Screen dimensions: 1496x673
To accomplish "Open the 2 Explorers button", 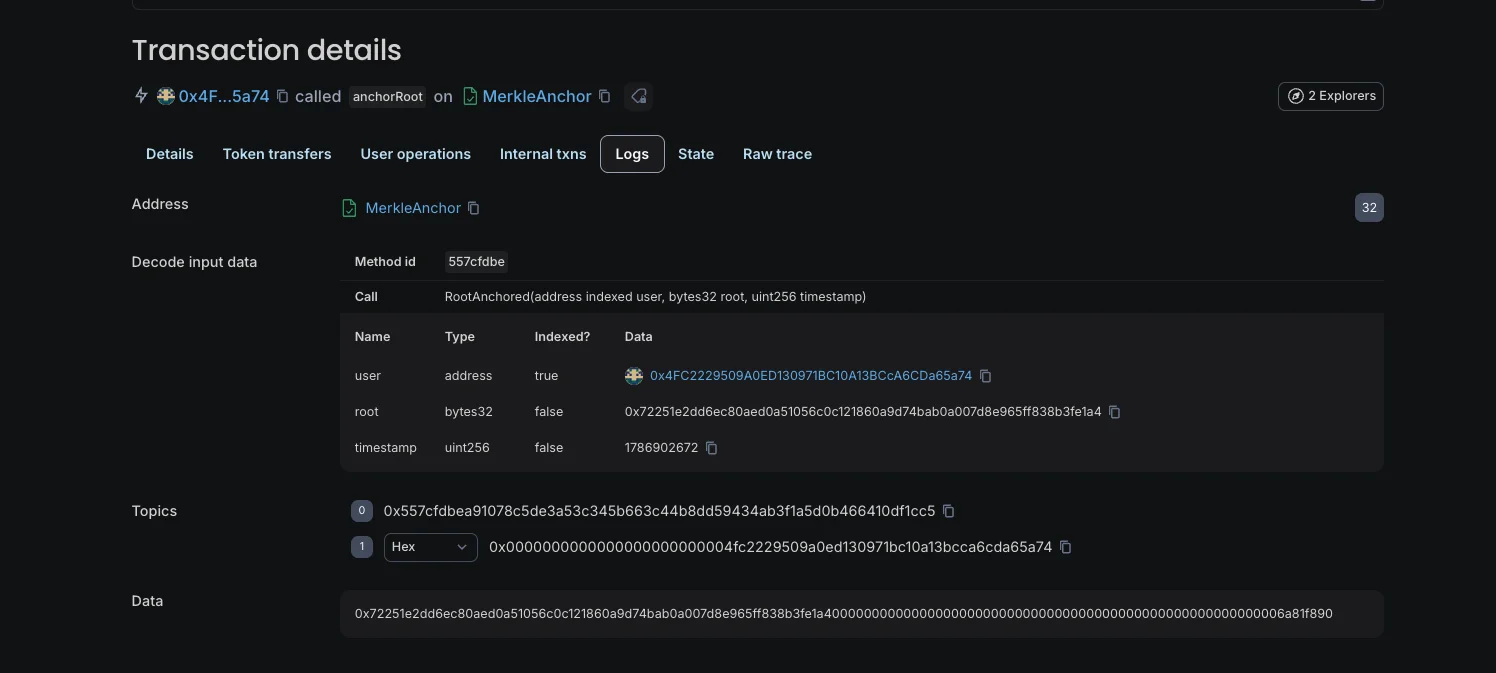I will 1330,96.
